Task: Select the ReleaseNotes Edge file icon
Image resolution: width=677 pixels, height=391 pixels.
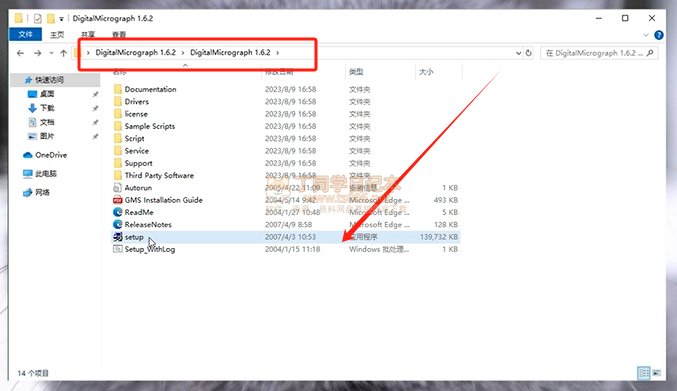Action: pos(117,224)
